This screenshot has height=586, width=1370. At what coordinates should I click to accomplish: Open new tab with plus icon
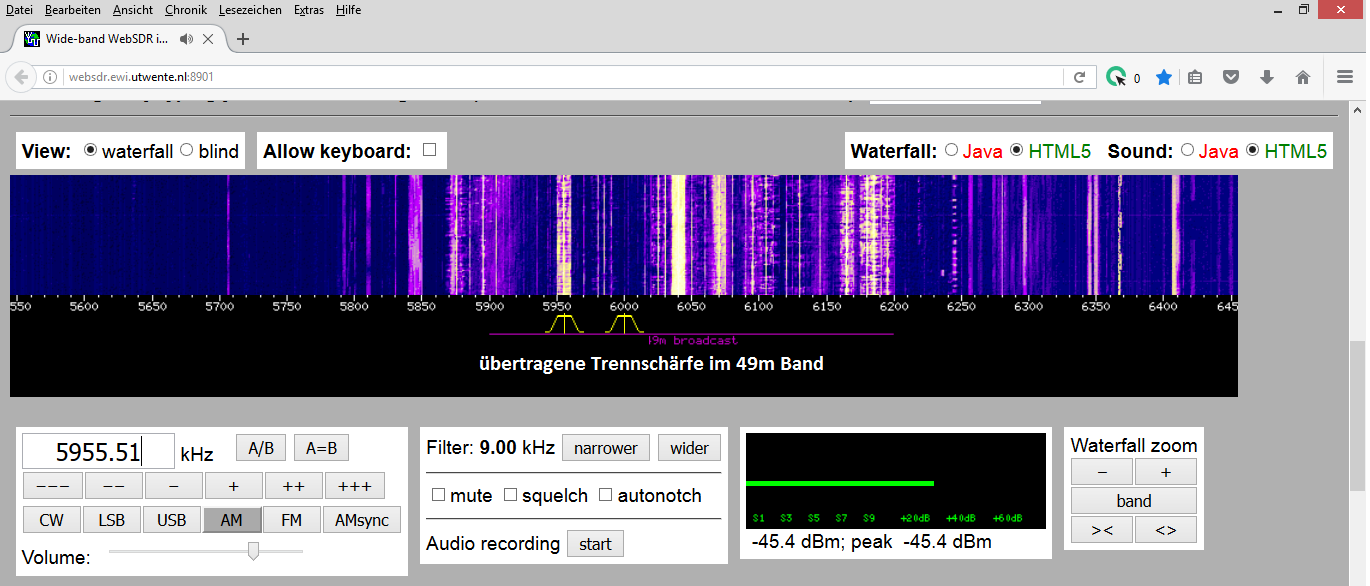242,39
